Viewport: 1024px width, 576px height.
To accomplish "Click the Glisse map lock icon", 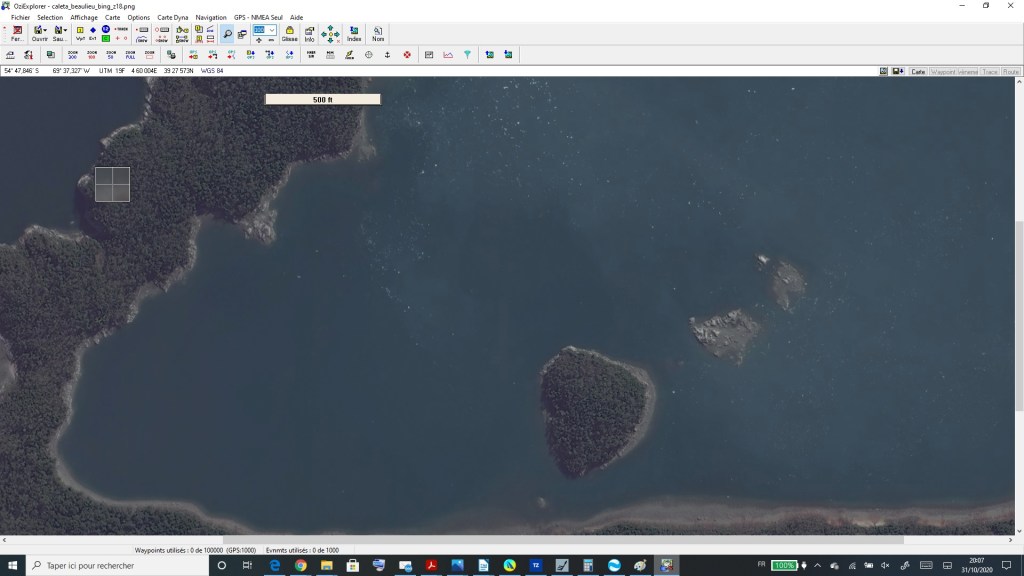I will coord(290,33).
